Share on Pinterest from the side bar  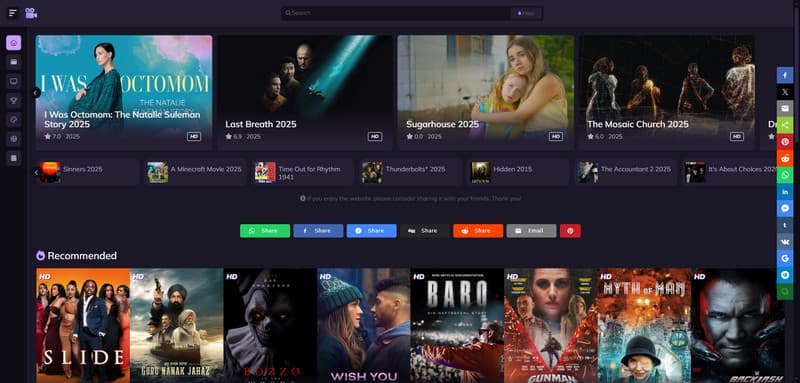pyautogui.click(x=785, y=142)
